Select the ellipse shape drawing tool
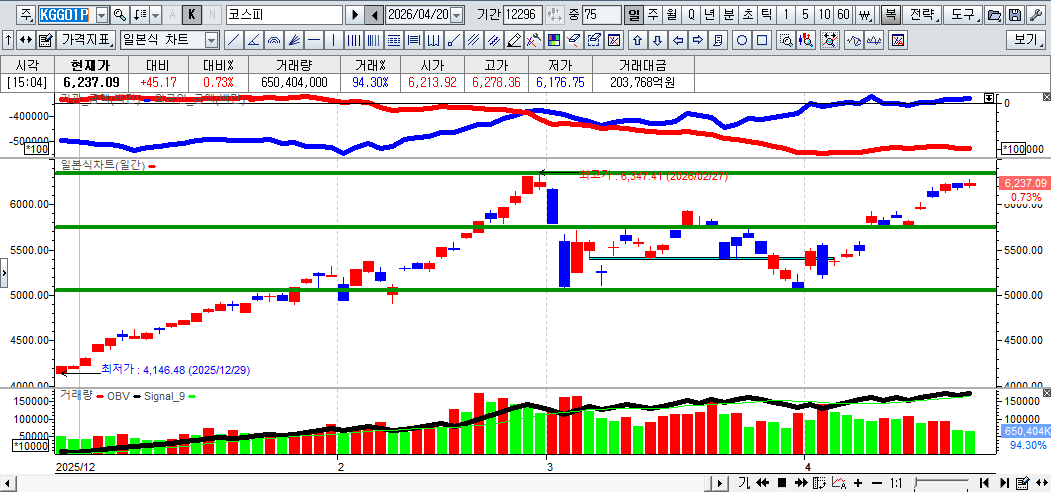The height and width of the screenshot is (492, 1051). coord(743,40)
